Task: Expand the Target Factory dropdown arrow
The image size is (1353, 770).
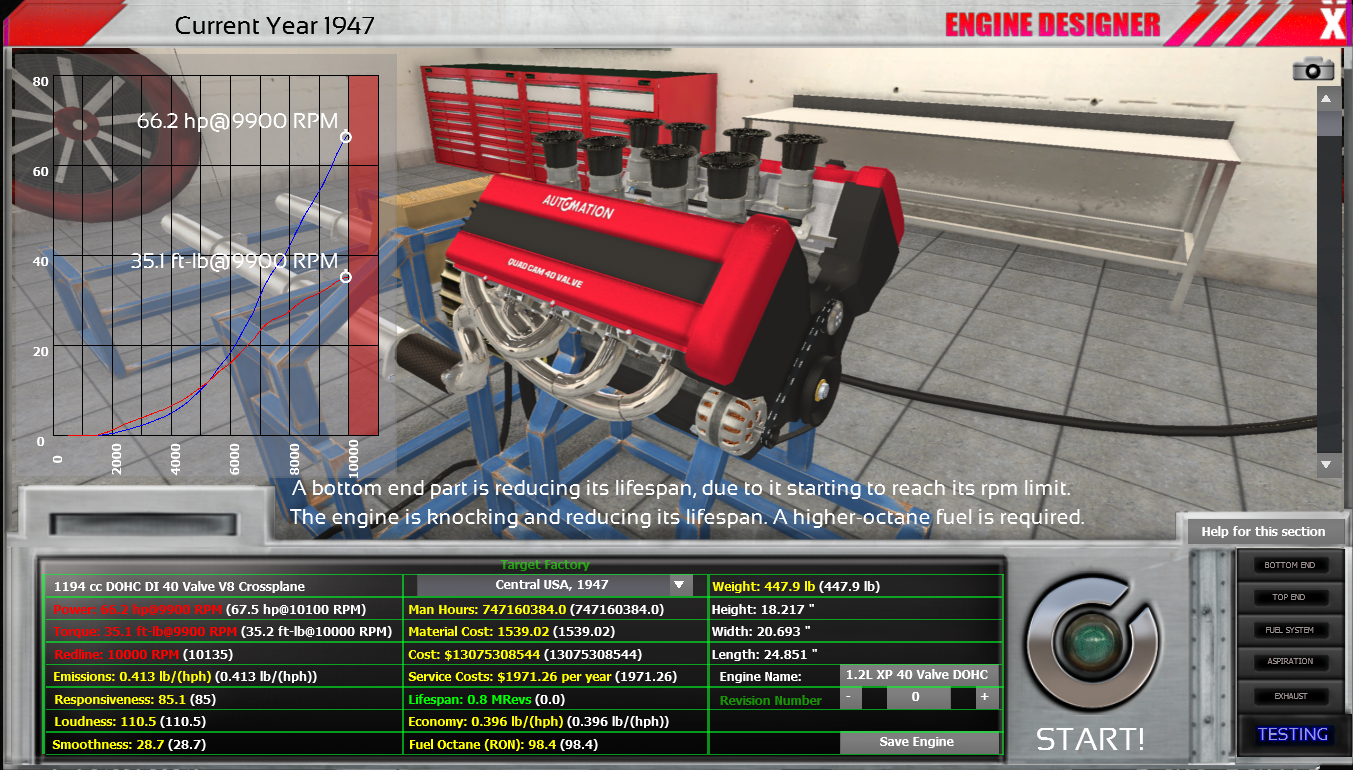Action: click(x=679, y=585)
